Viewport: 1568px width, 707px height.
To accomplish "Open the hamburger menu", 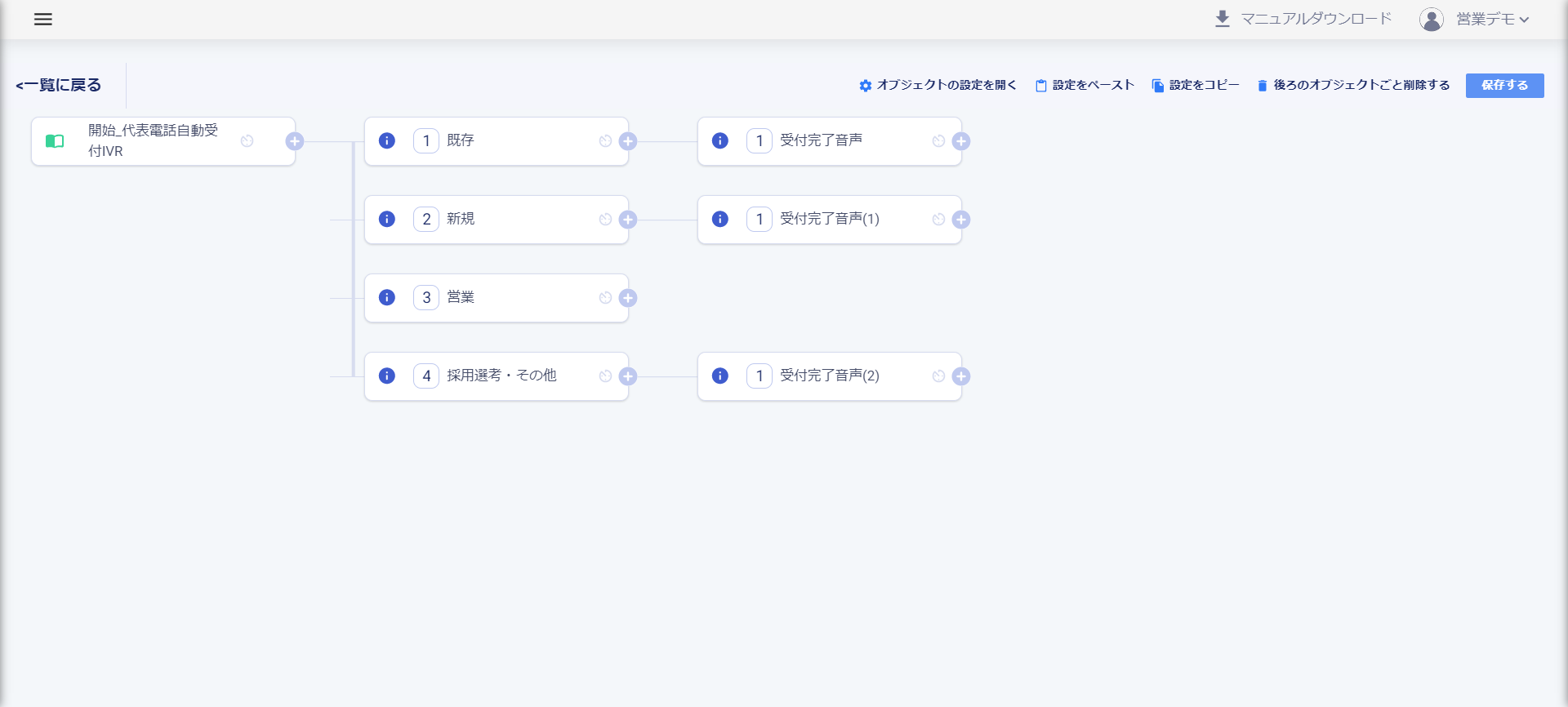I will pyautogui.click(x=43, y=19).
